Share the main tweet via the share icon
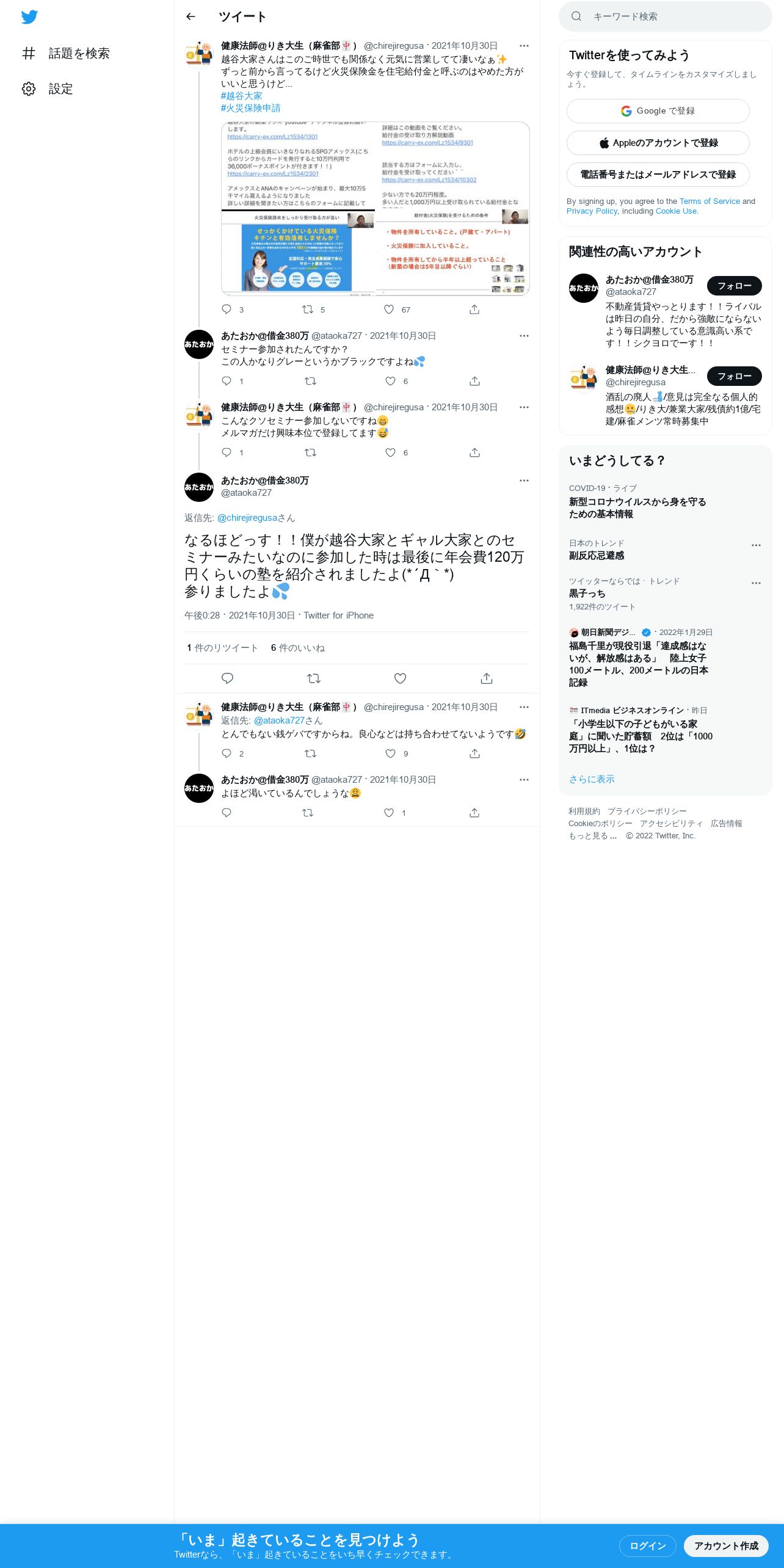This screenshot has height=1568, width=784. tap(487, 678)
